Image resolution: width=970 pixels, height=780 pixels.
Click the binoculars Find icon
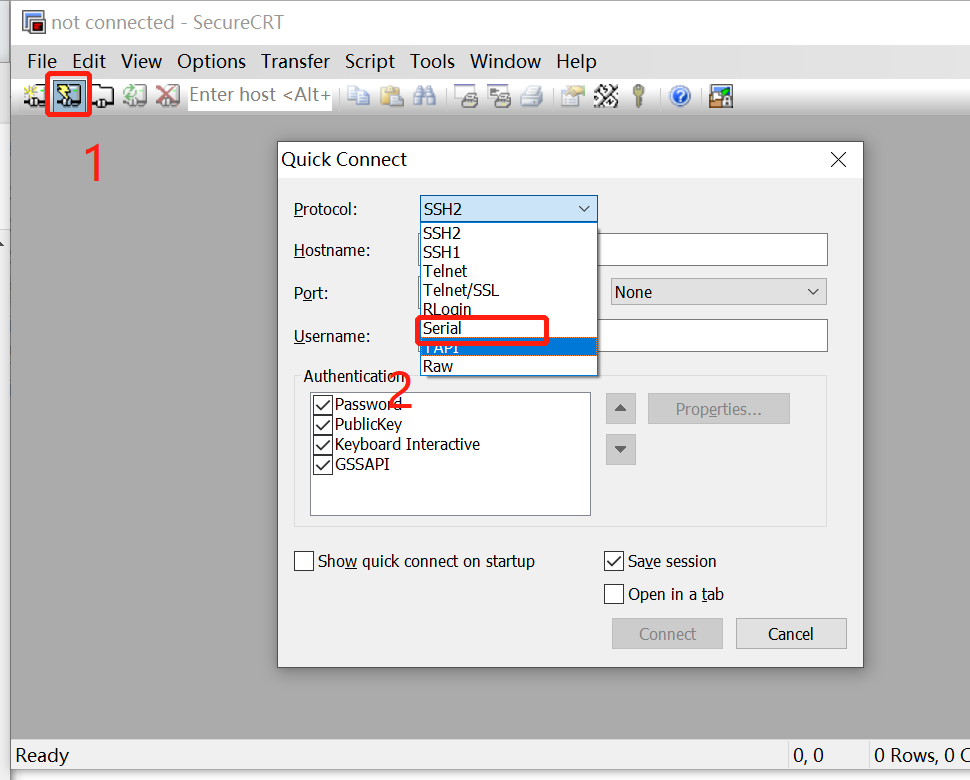[424, 96]
